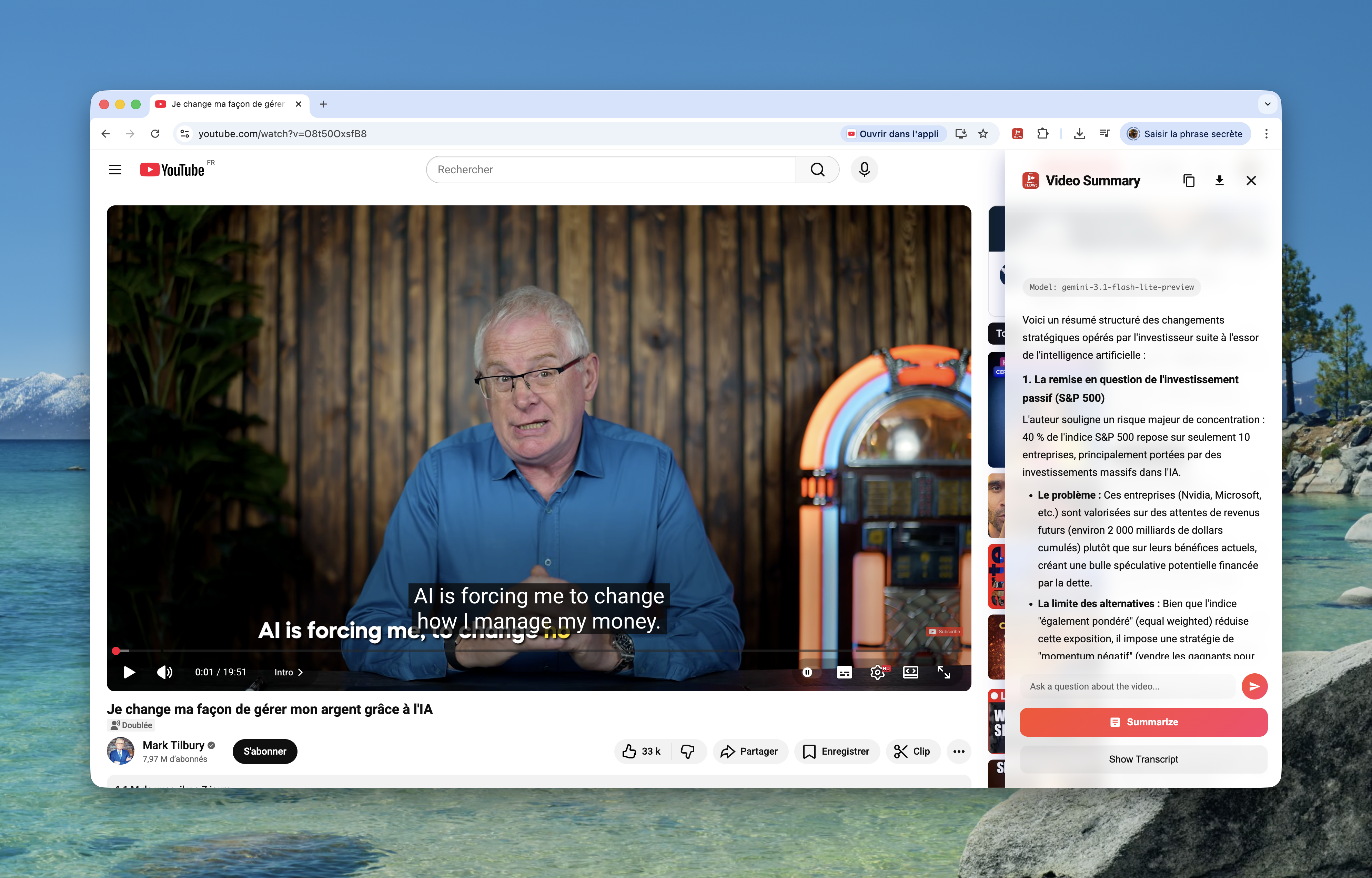Open the Clip tool for this video

point(912,752)
